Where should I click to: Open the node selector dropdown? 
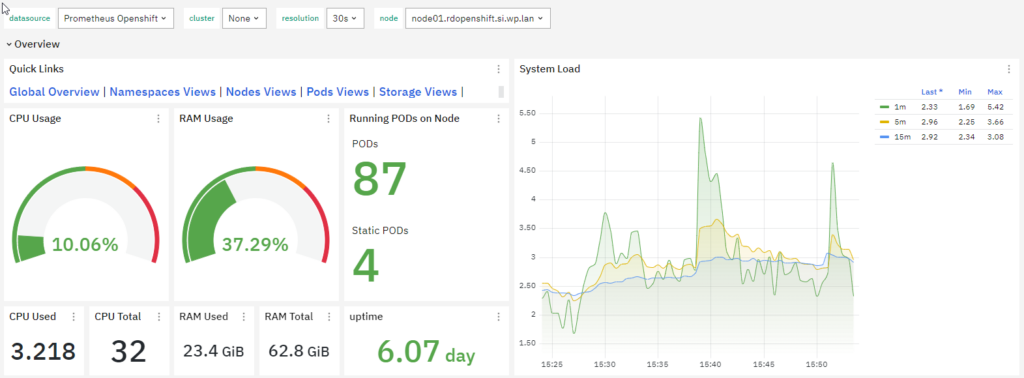click(478, 19)
